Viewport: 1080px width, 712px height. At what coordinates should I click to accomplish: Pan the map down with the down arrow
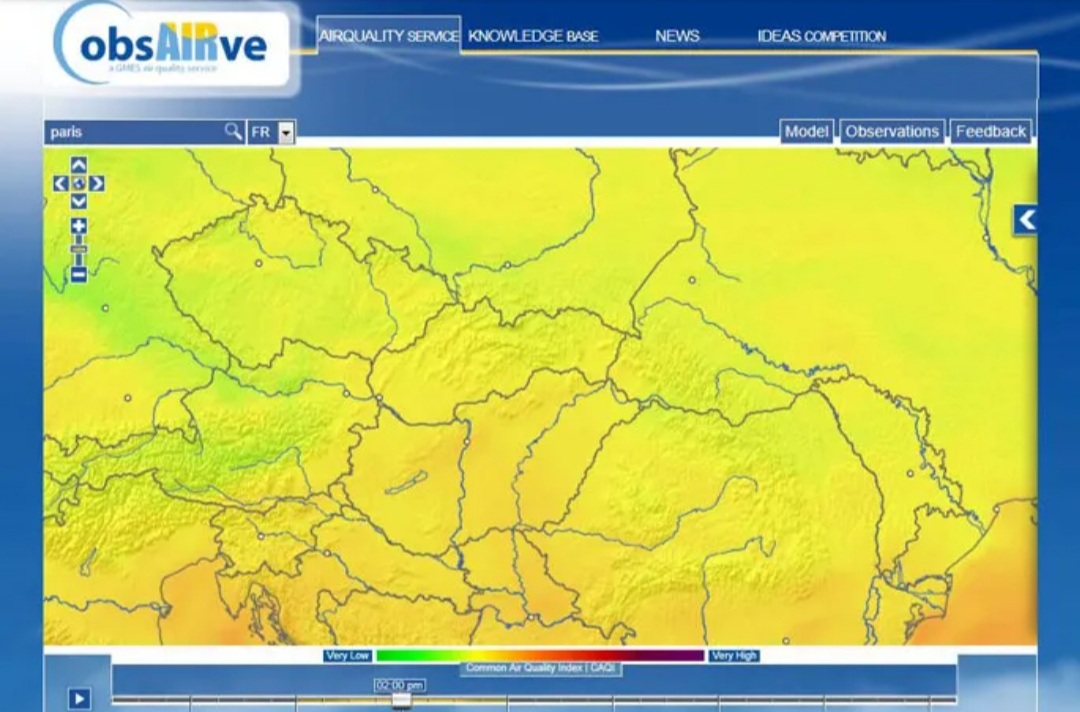pyautogui.click(x=79, y=201)
